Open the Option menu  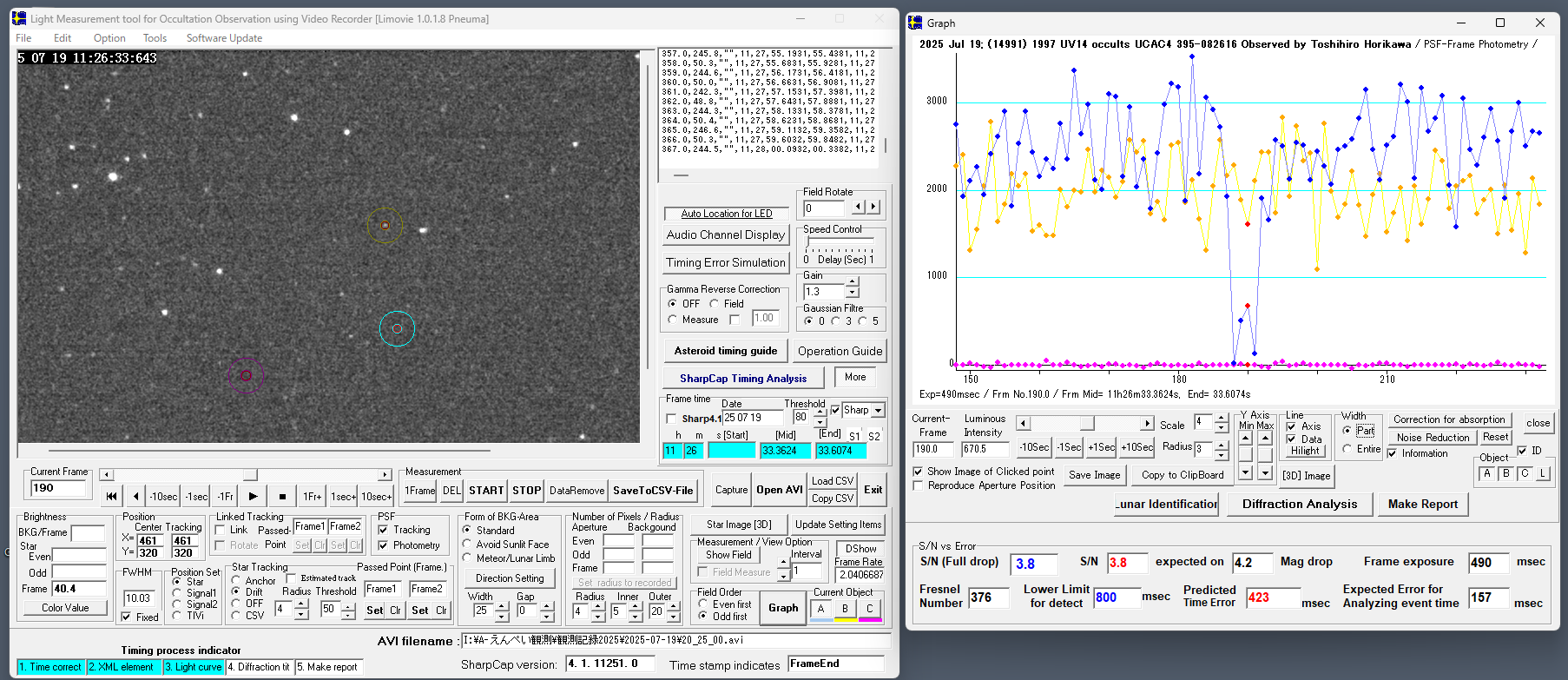(x=109, y=38)
